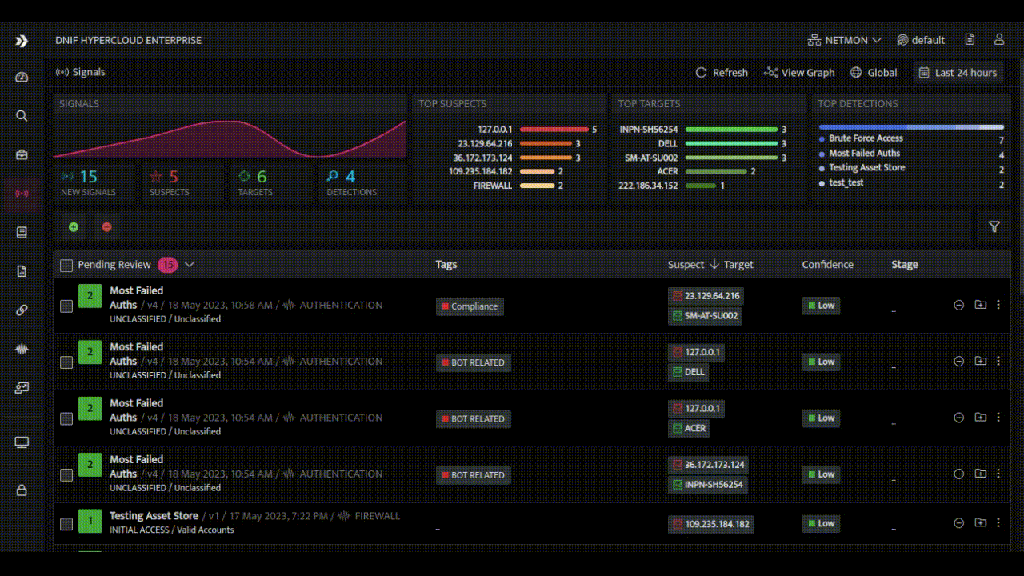This screenshot has width=1024, height=576.
Task: Open the NETMON dropdown
Action: 844,40
